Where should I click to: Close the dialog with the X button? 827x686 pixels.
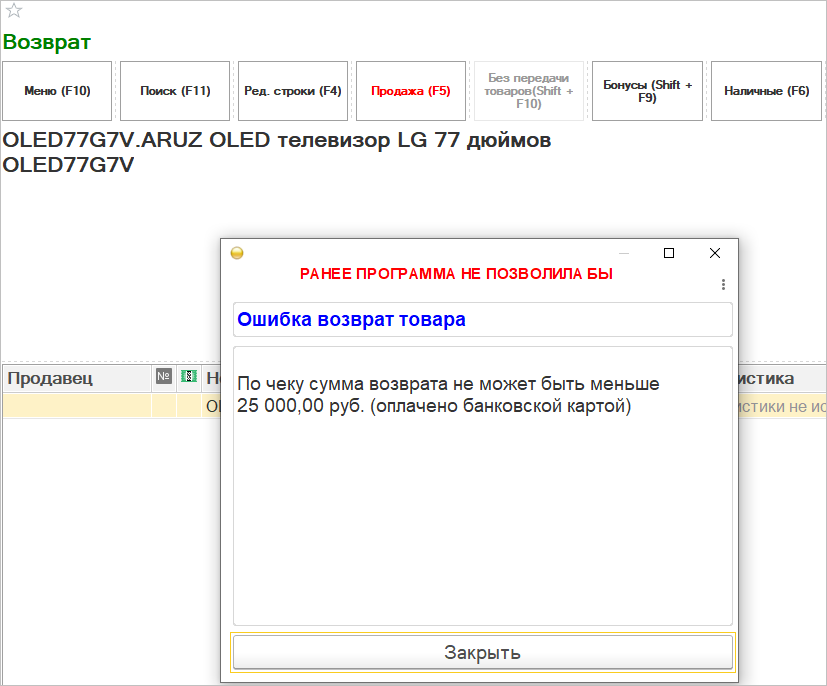click(715, 253)
